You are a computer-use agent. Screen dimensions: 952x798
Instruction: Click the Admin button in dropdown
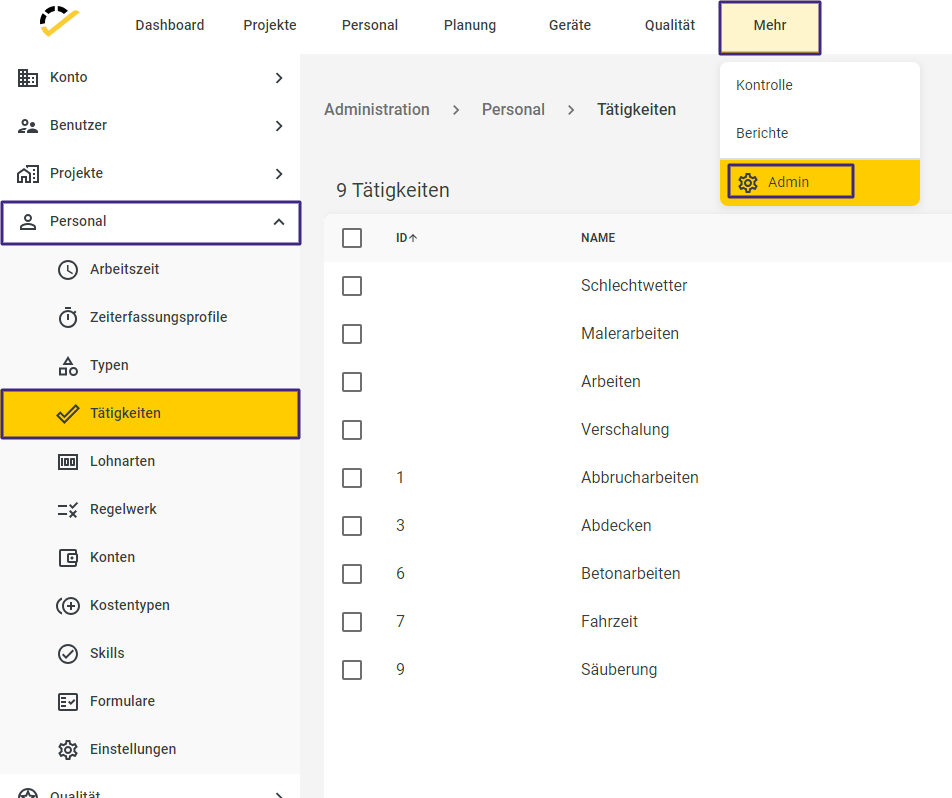click(x=790, y=182)
